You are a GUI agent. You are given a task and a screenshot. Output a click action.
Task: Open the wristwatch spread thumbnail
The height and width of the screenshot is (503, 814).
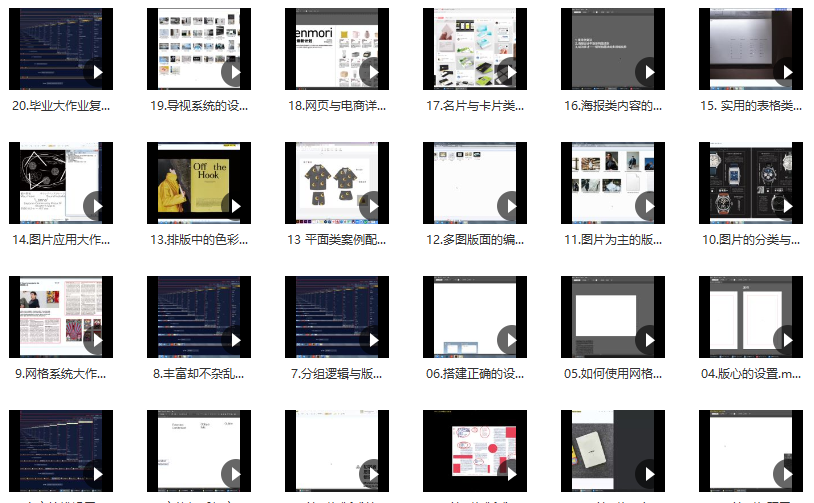tap(751, 183)
